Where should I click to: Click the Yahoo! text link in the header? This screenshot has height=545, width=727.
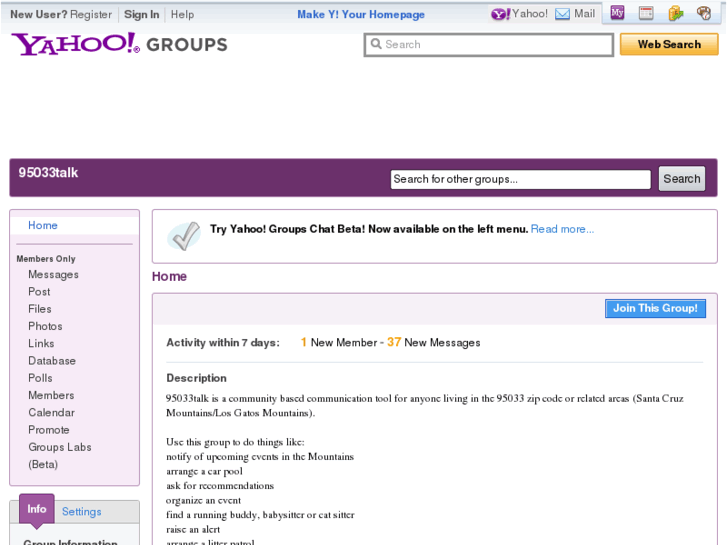pyautogui.click(x=529, y=14)
